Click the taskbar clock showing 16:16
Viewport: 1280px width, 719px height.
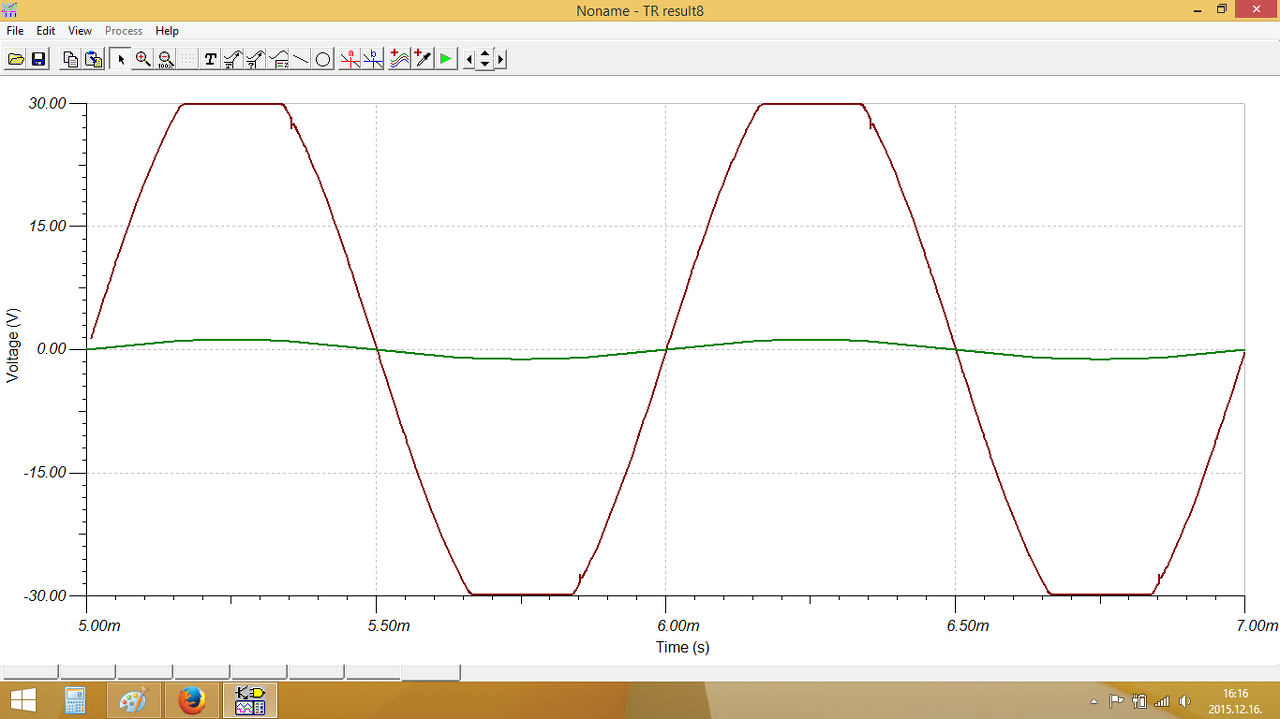1236,701
